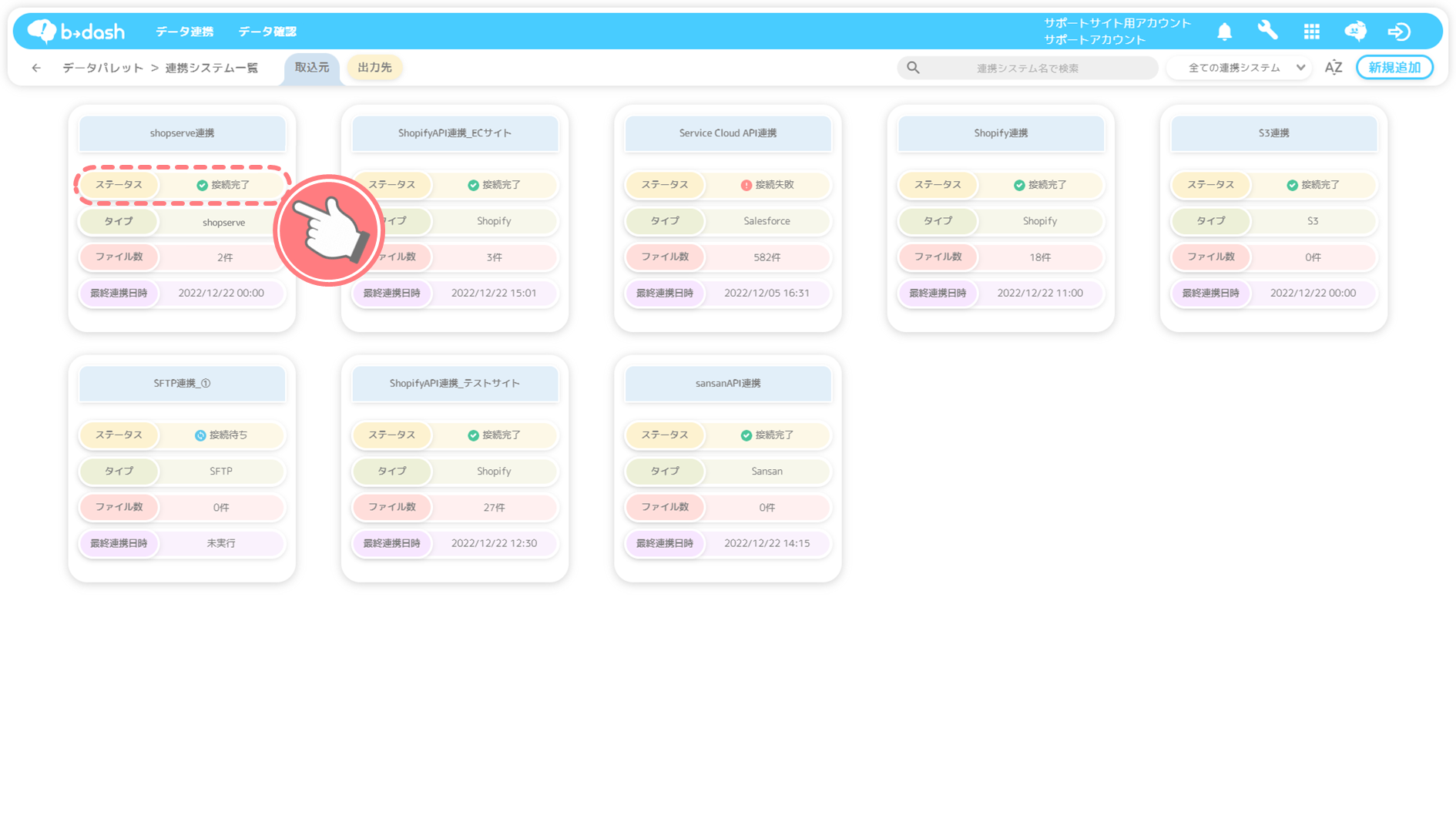
Task: Click the 連携システム一覧 breadcrumb
Action: tap(211, 68)
